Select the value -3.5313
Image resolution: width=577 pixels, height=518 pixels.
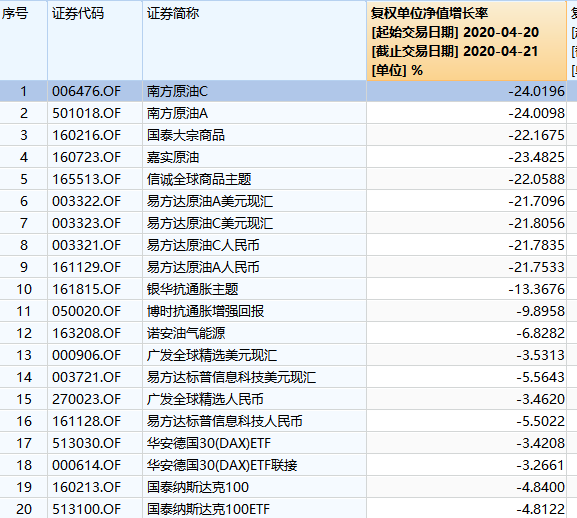pos(541,355)
